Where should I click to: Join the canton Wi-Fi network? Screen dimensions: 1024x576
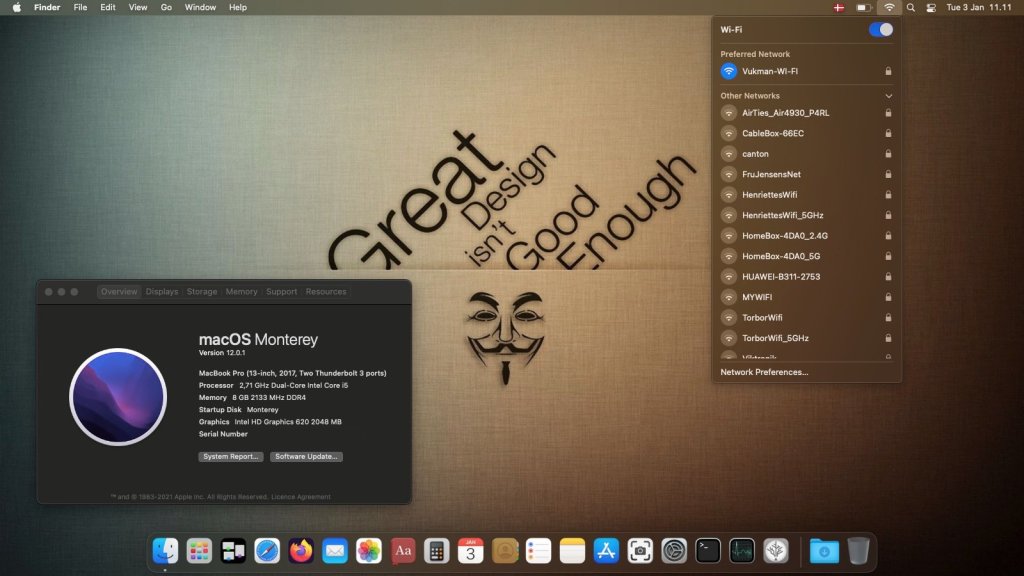(x=755, y=154)
